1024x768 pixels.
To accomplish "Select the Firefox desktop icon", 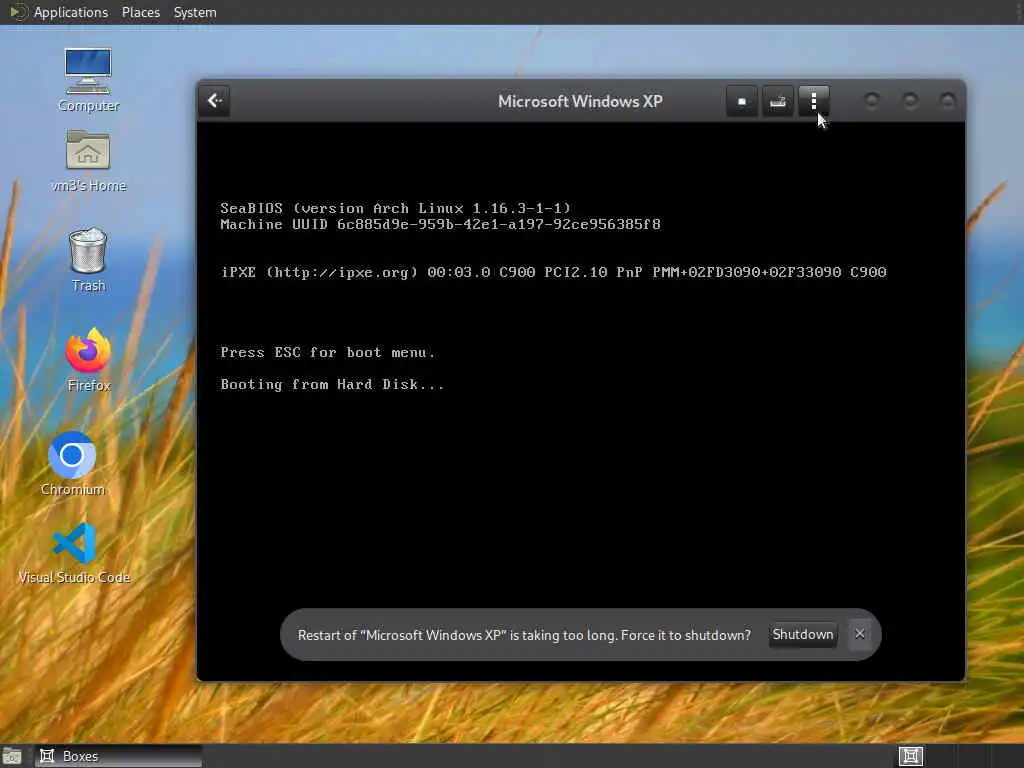I will (x=88, y=359).
